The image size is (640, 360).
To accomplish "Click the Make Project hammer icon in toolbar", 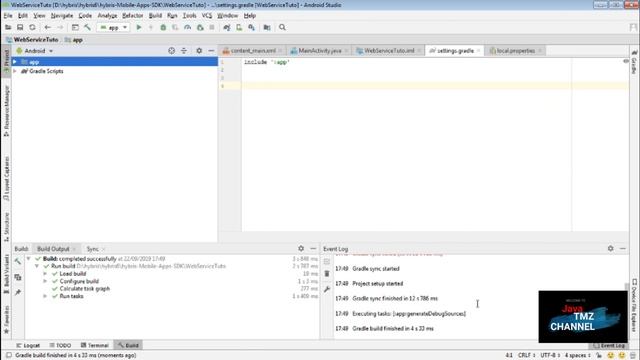I will pyautogui.click(x=87, y=27).
